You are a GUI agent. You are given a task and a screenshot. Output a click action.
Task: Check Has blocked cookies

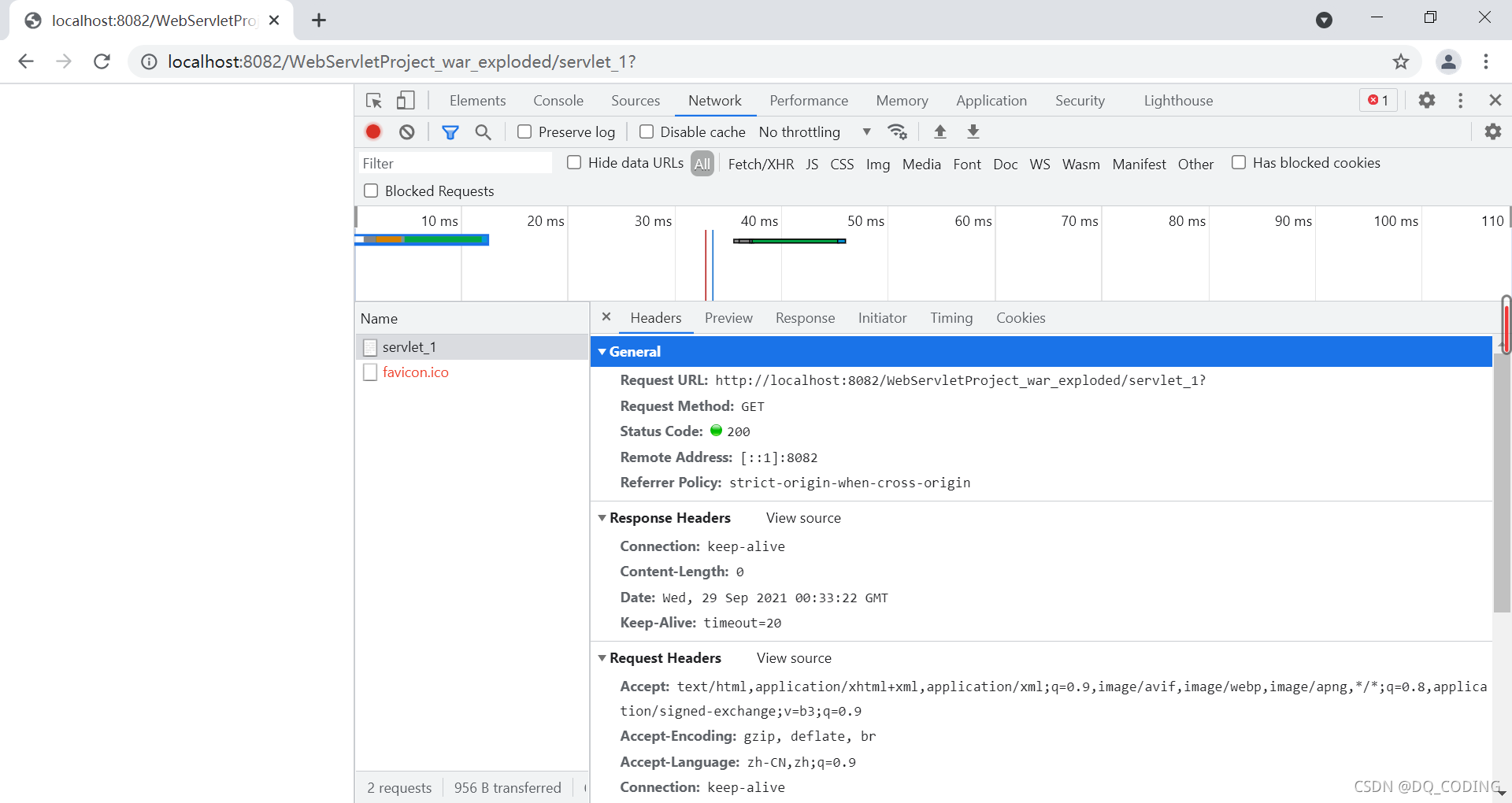(1239, 162)
